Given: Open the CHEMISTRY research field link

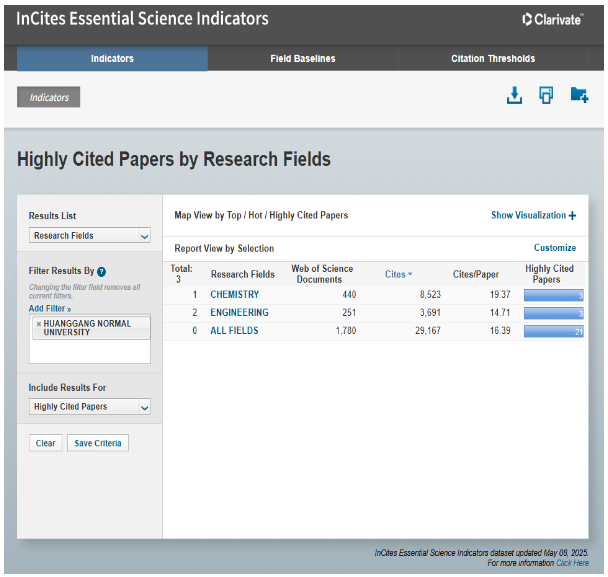Looking at the screenshot, I should [234, 295].
